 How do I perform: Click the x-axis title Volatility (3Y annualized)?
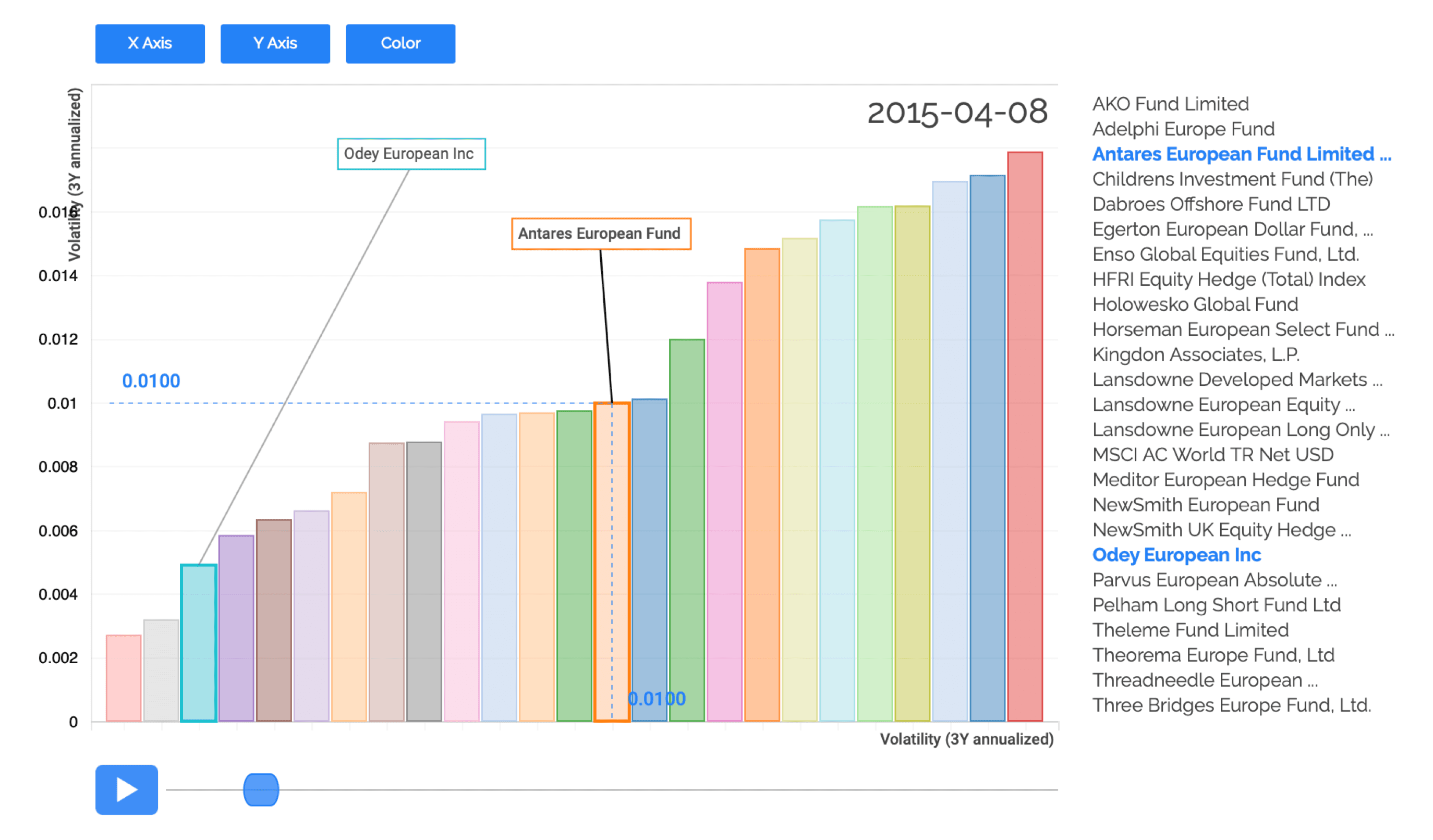pos(966,739)
